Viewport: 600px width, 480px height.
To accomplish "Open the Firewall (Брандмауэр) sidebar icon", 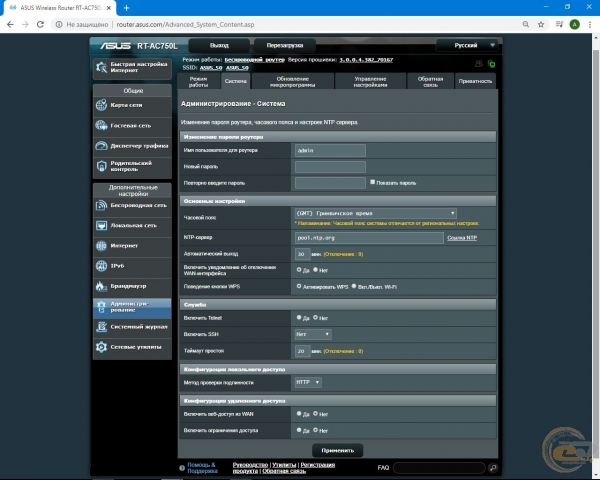I will (x=103, y=285).
